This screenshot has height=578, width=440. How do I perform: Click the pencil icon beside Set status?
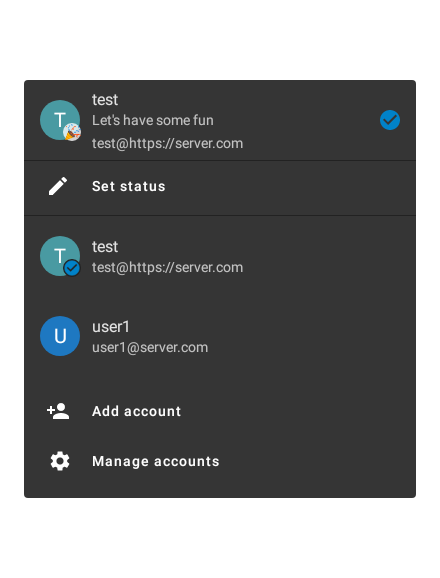58,186
